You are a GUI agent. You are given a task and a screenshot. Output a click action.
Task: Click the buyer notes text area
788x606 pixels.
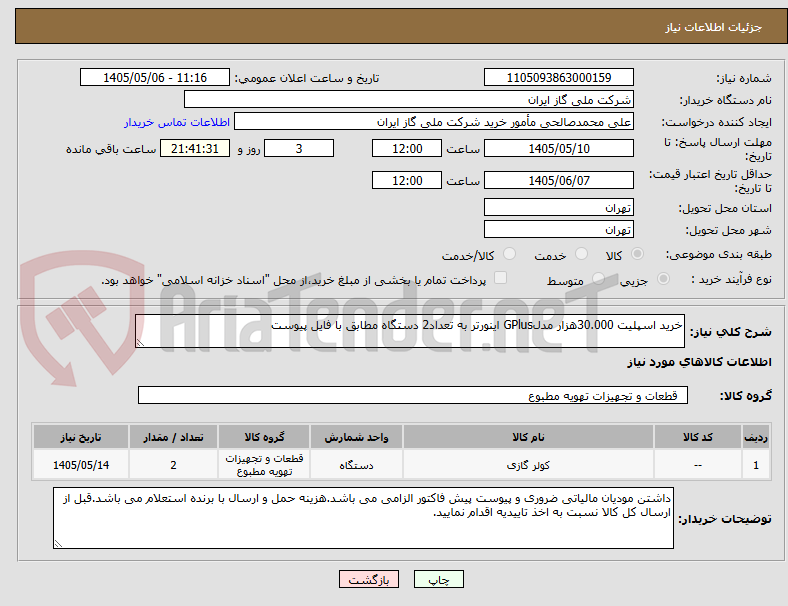pos(363,518)
